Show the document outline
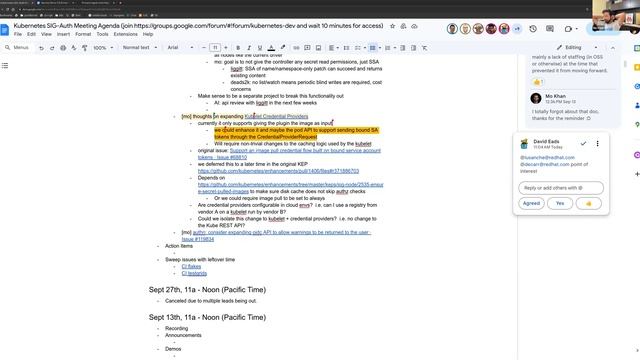 5,66
